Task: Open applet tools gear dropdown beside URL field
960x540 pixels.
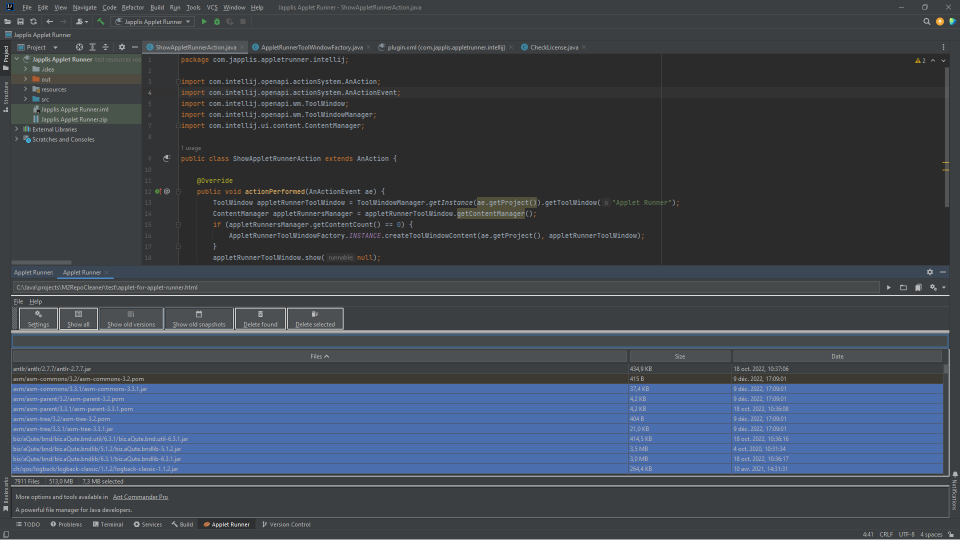Action: (x=937, y=287)
